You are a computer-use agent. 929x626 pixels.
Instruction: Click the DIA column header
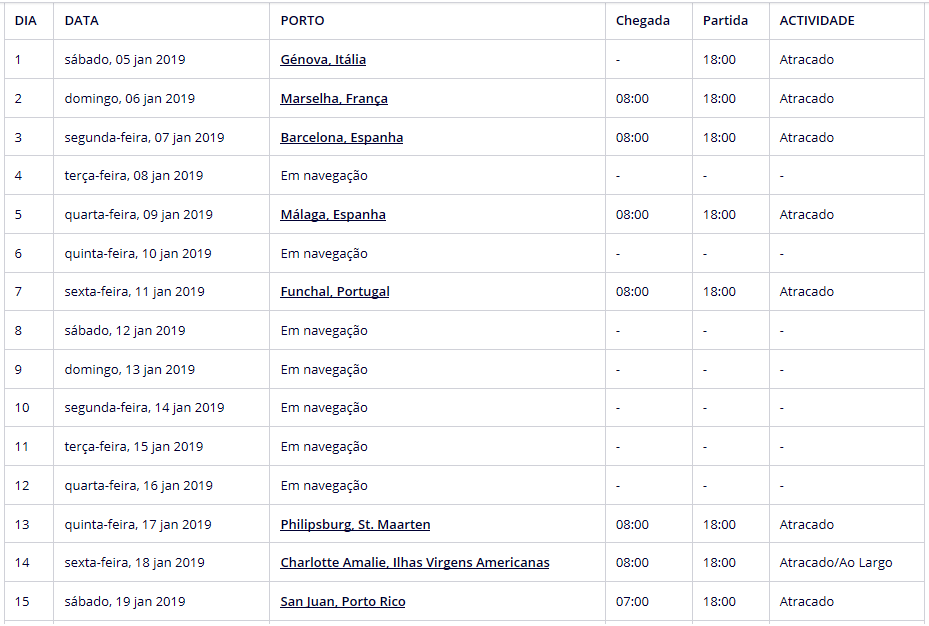coord(26,21)
